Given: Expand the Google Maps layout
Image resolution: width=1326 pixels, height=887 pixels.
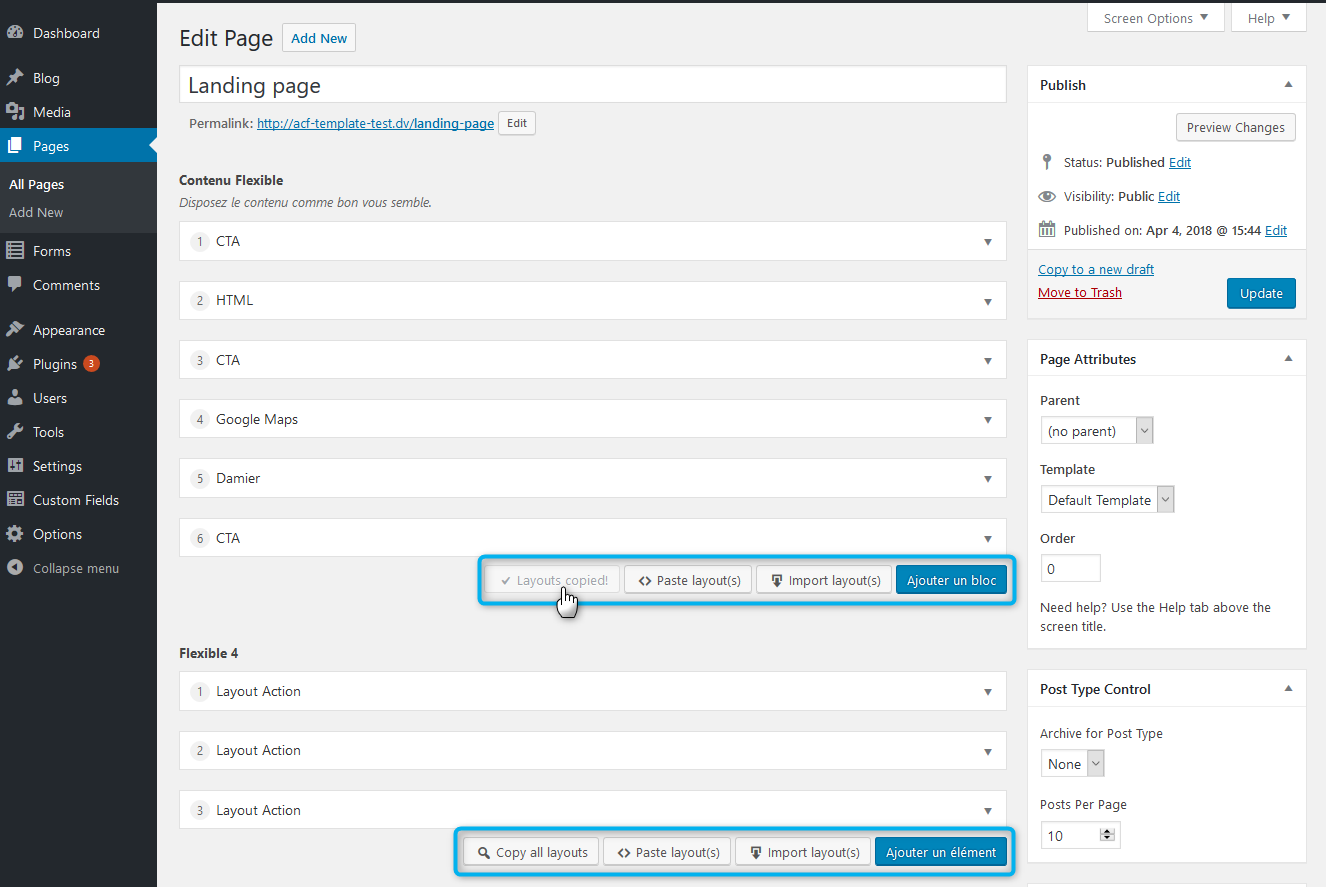Looking at the screenshot, I should point(988,420).
